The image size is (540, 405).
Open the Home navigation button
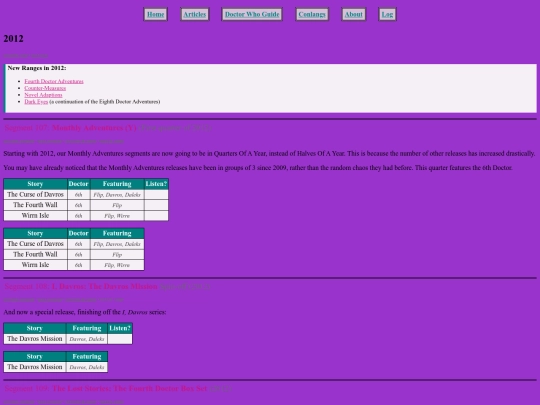click(155, 14)
